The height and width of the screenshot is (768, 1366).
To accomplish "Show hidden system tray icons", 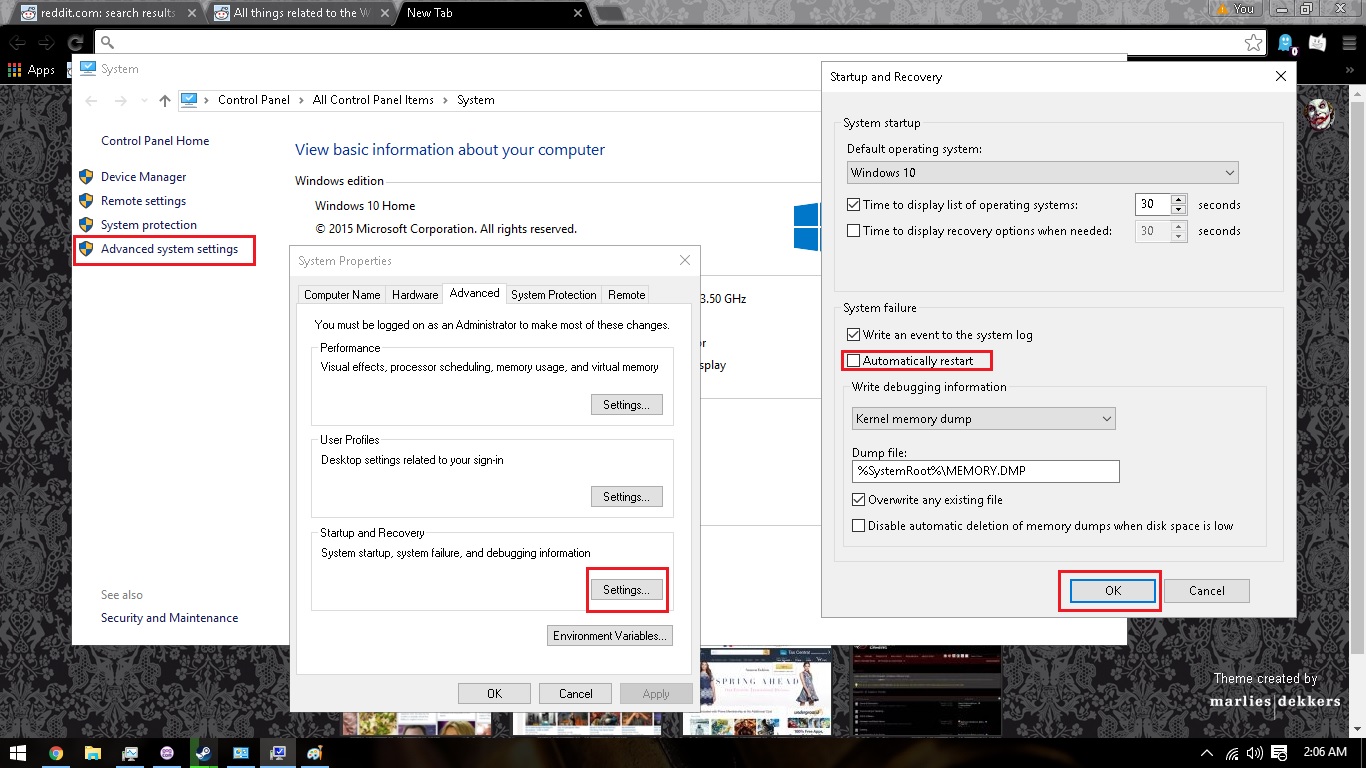I will coord(1207,753).
